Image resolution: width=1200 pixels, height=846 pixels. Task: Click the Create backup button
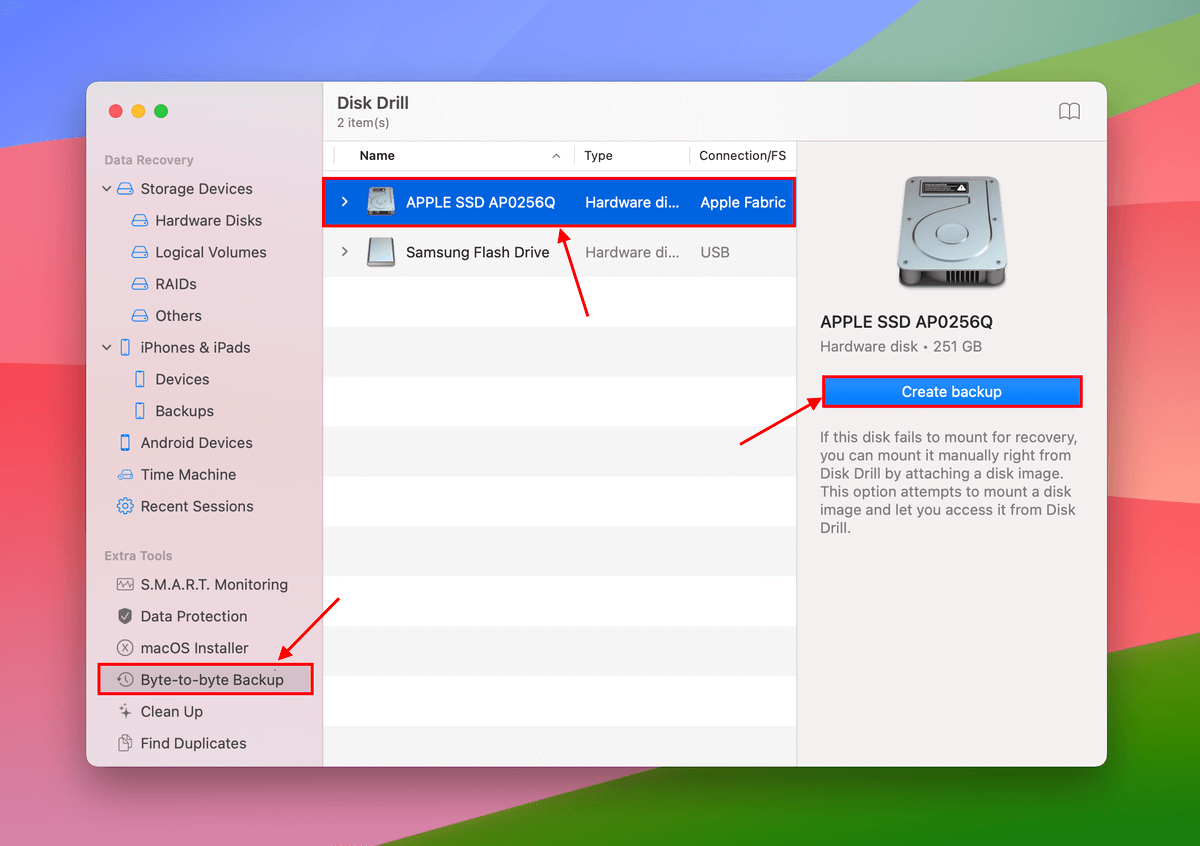click(x=951, y=391)
